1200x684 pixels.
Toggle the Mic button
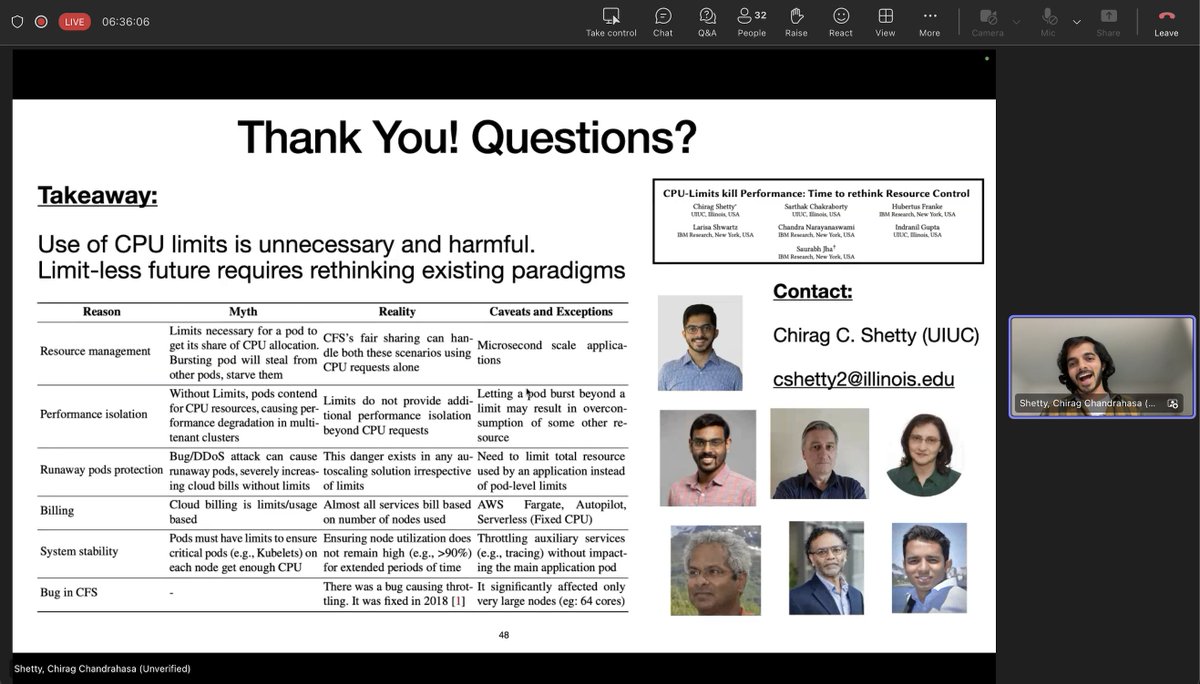tap(1049, 22)
